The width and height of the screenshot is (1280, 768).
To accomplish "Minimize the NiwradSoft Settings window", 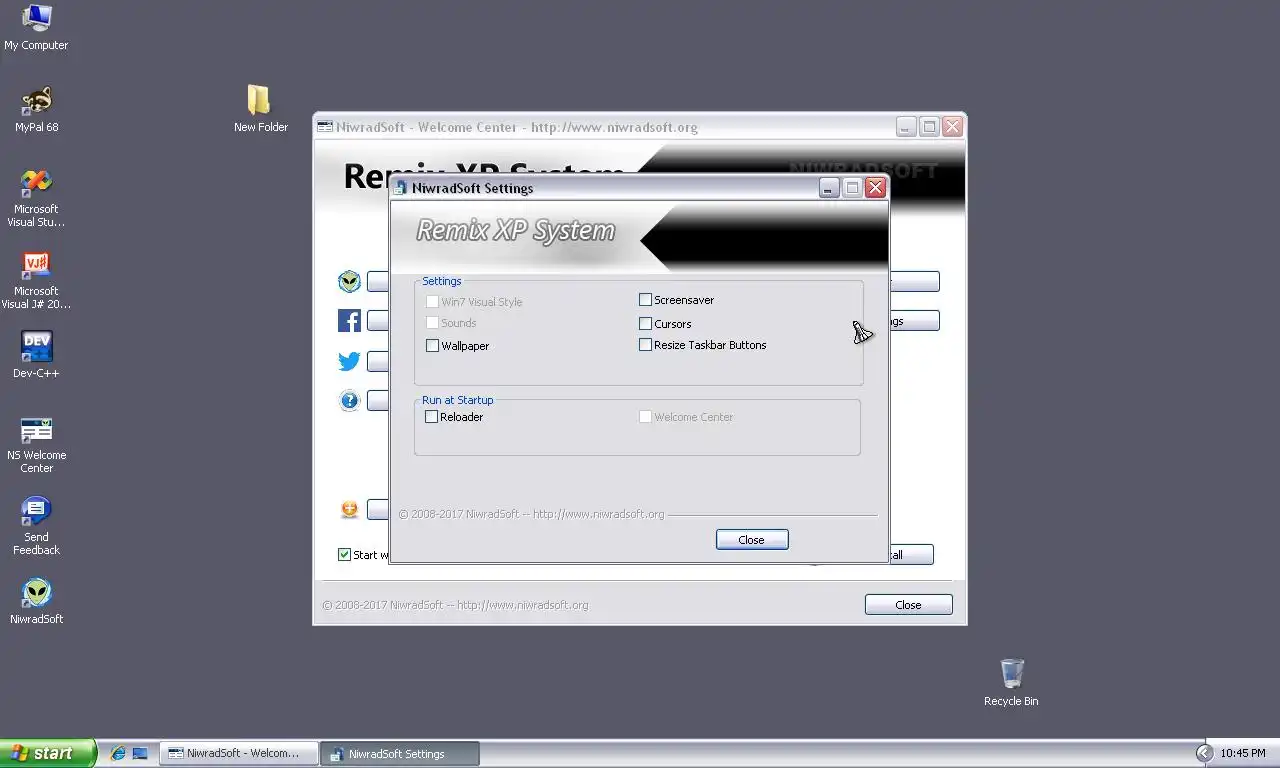I will point(829,188).
